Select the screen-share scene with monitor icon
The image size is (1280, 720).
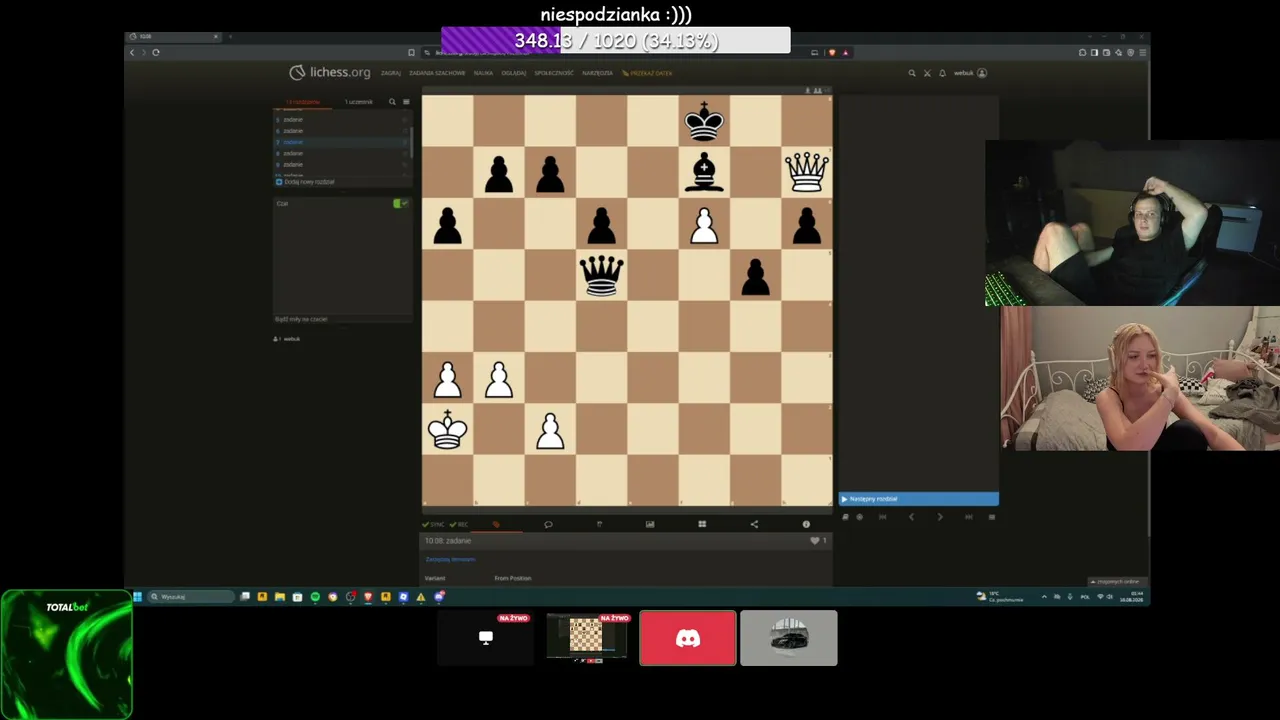[486, 638]
